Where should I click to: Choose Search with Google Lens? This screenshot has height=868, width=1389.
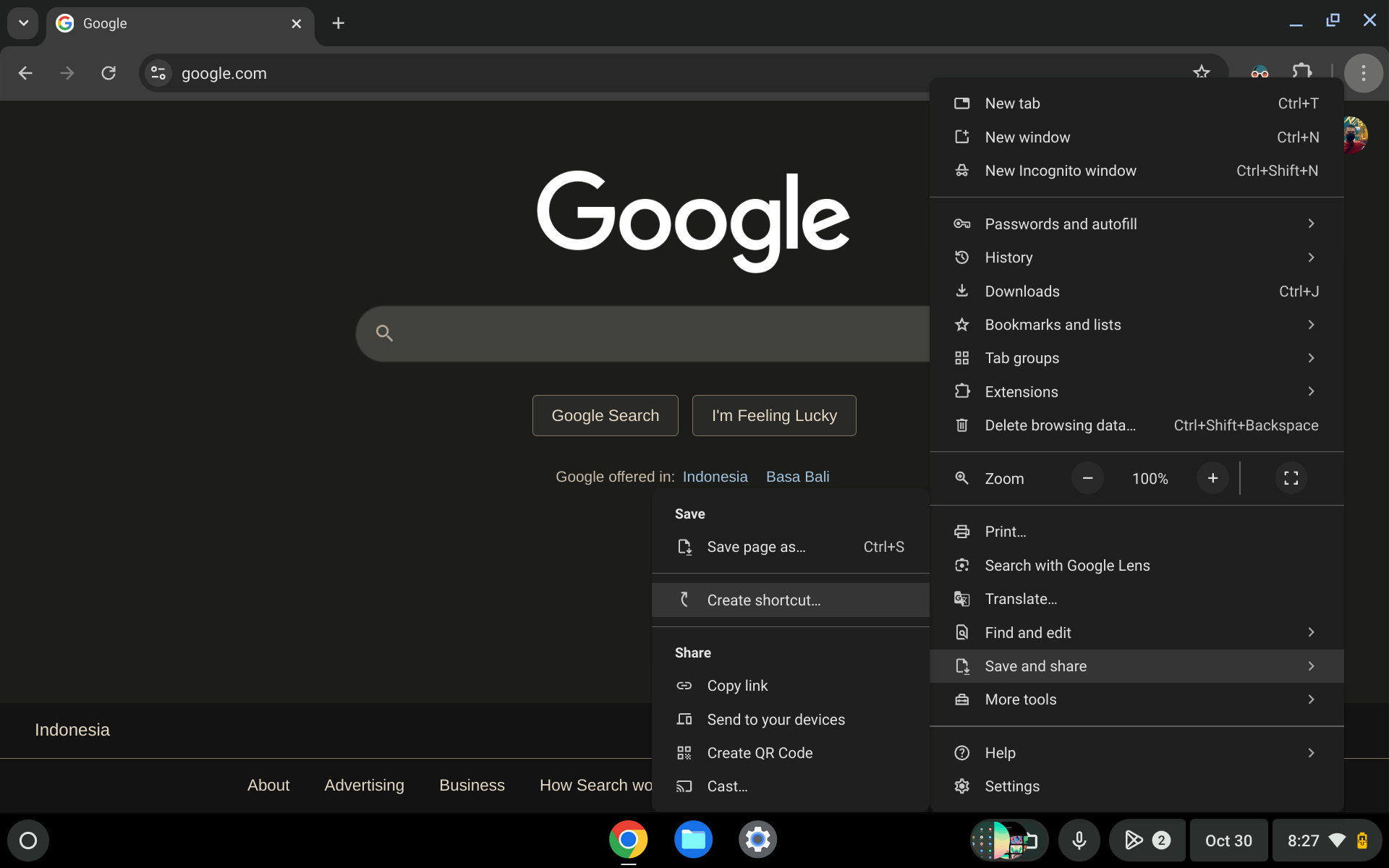pos(1137,566)
